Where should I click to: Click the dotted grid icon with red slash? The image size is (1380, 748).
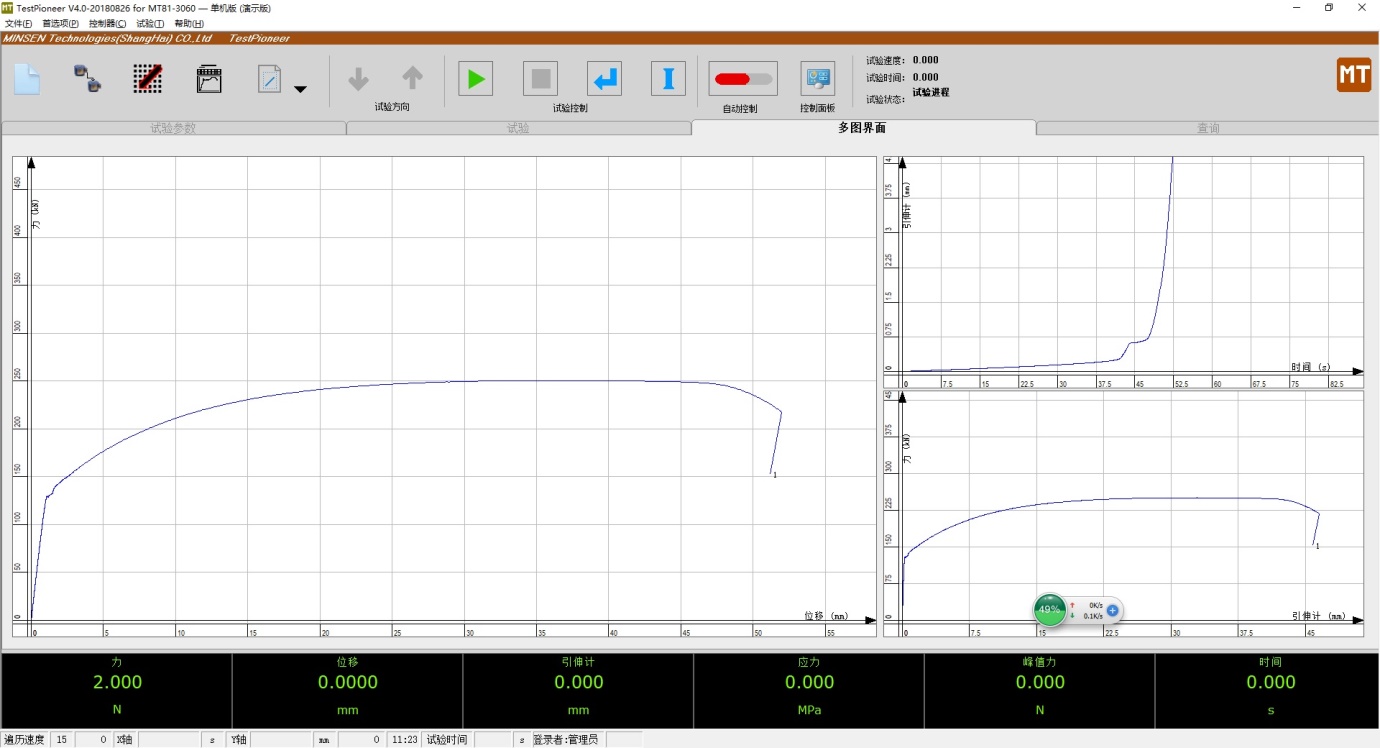[148, 79]
